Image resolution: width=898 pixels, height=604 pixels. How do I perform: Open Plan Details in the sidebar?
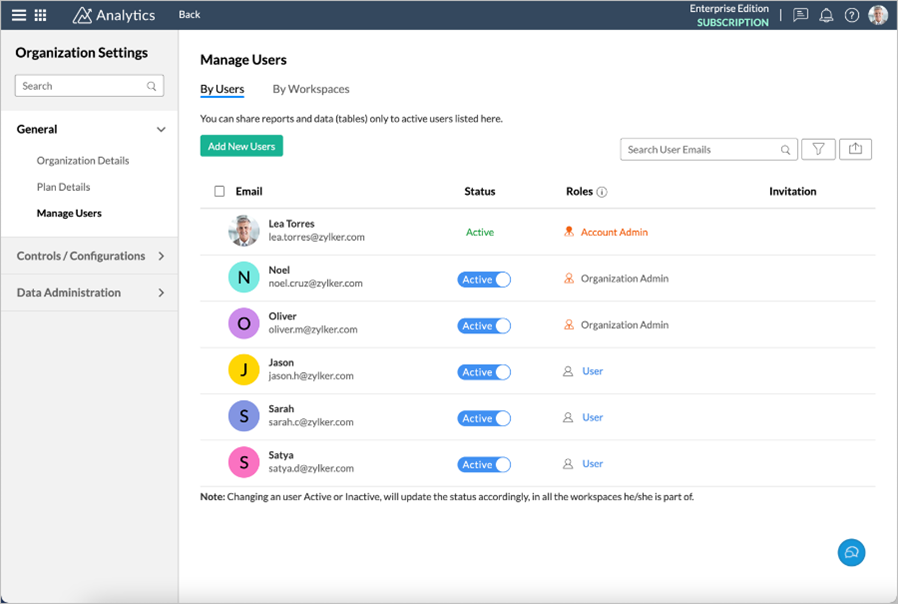click(x=64, y=187)
